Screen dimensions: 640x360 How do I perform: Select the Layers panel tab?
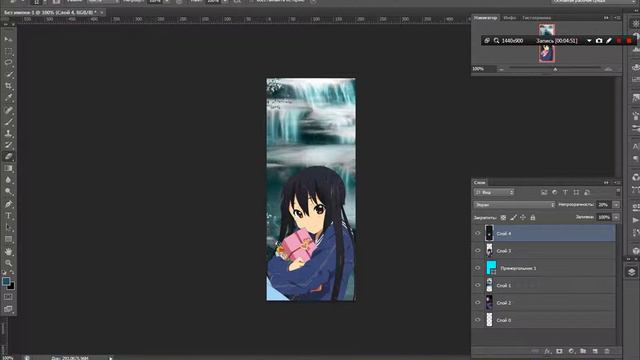(x=480, y=182)
